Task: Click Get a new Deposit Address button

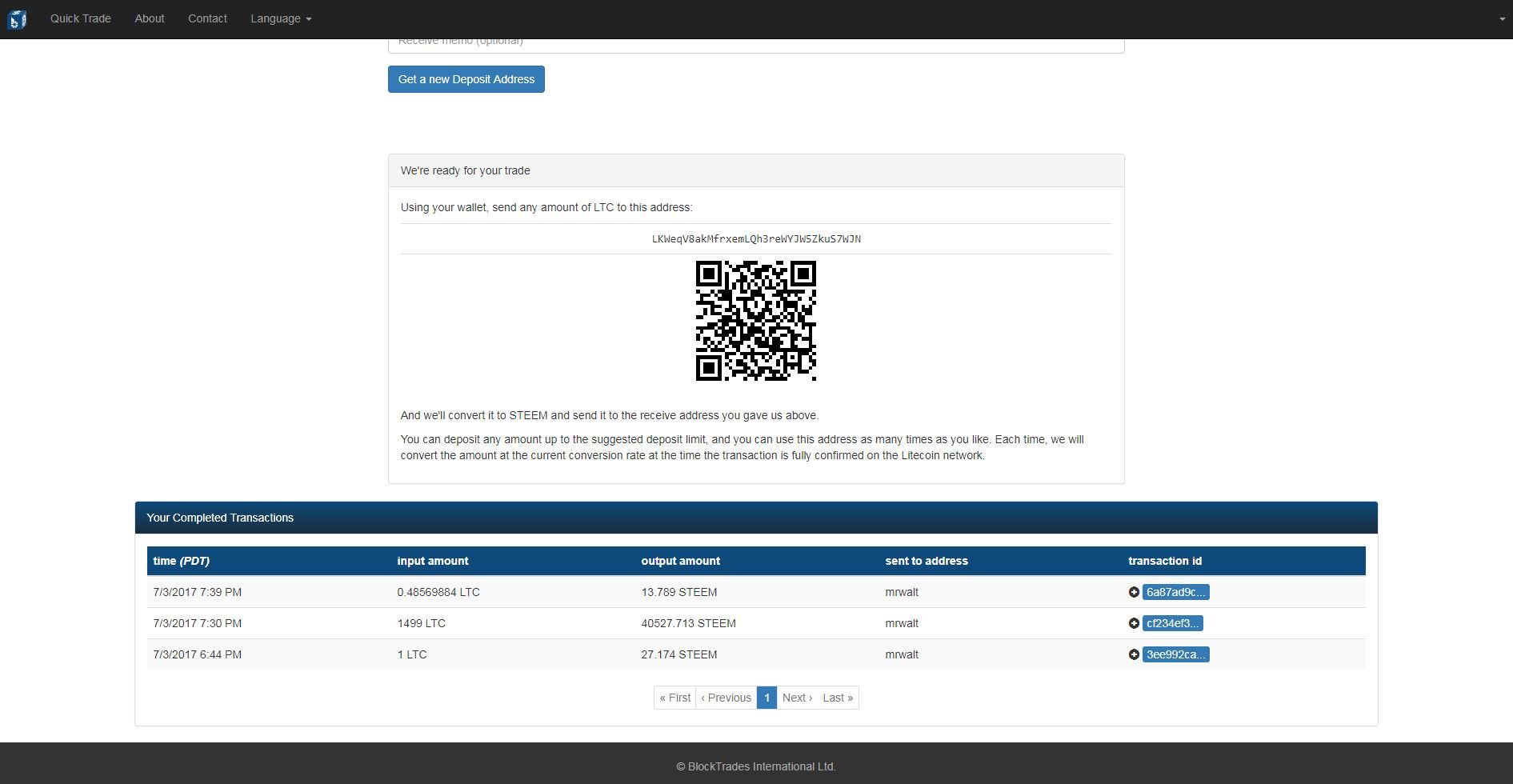Action: point(466,79)
